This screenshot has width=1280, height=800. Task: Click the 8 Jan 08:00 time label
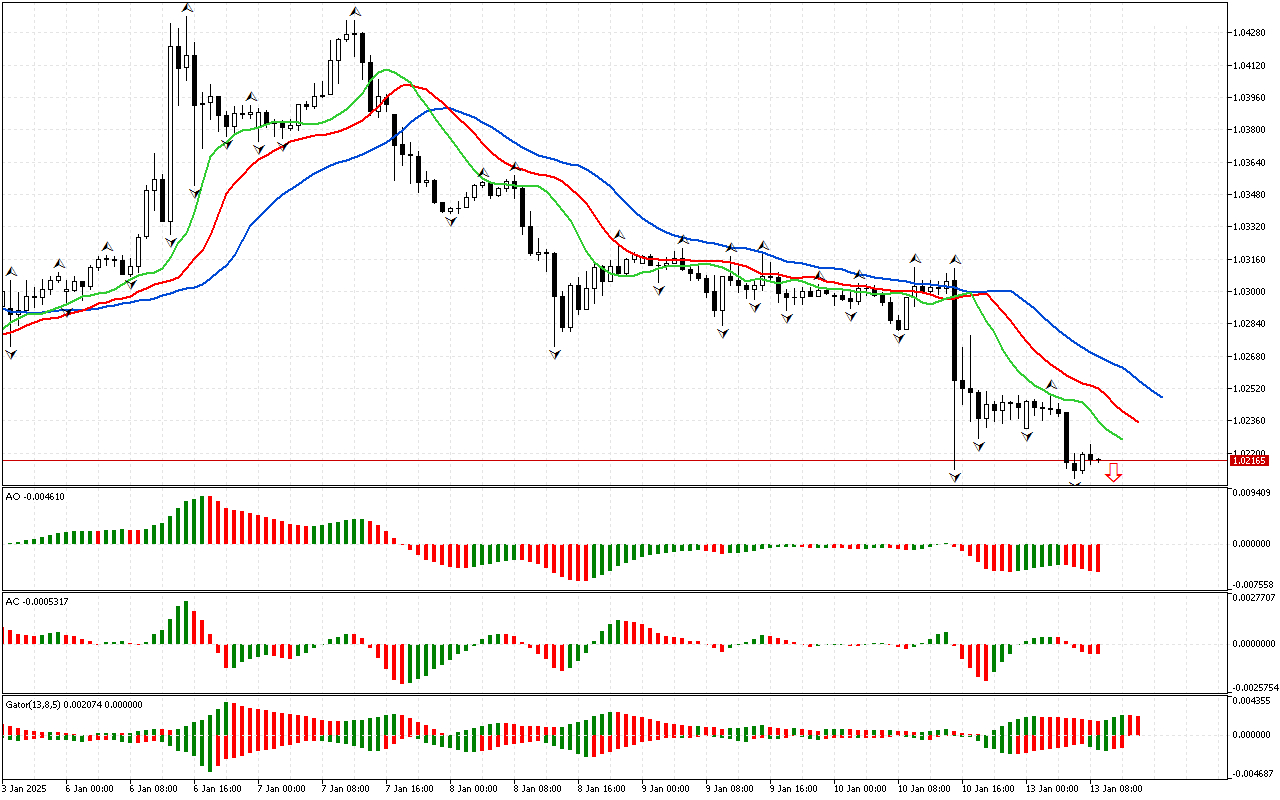[539, 788]
